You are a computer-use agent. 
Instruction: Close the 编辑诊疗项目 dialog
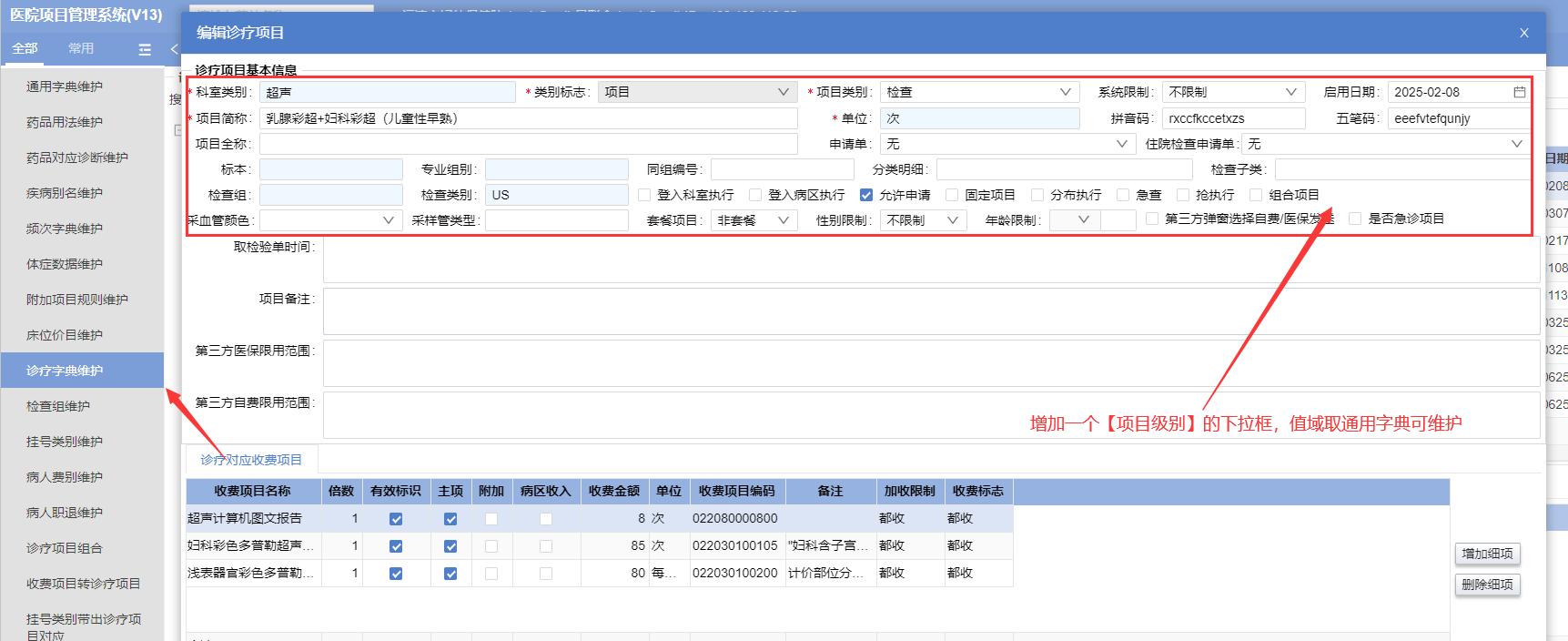pyautogui.click(x=1524, y=33)
